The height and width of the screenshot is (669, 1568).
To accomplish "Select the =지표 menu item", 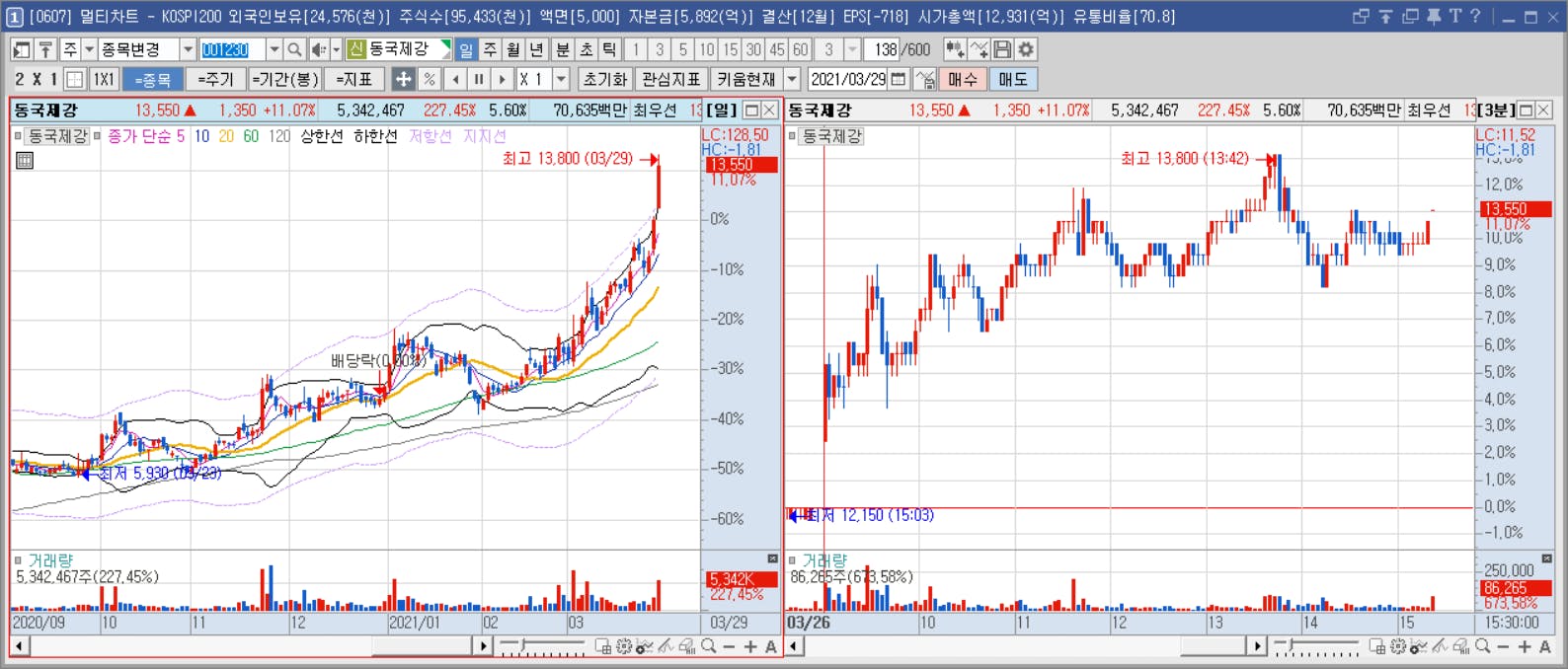I will 353,79.
